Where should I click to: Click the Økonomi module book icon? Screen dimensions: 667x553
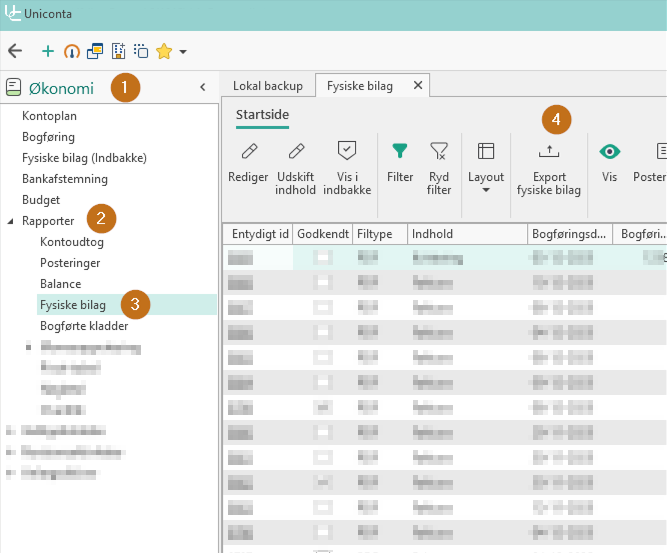point(13,88)
